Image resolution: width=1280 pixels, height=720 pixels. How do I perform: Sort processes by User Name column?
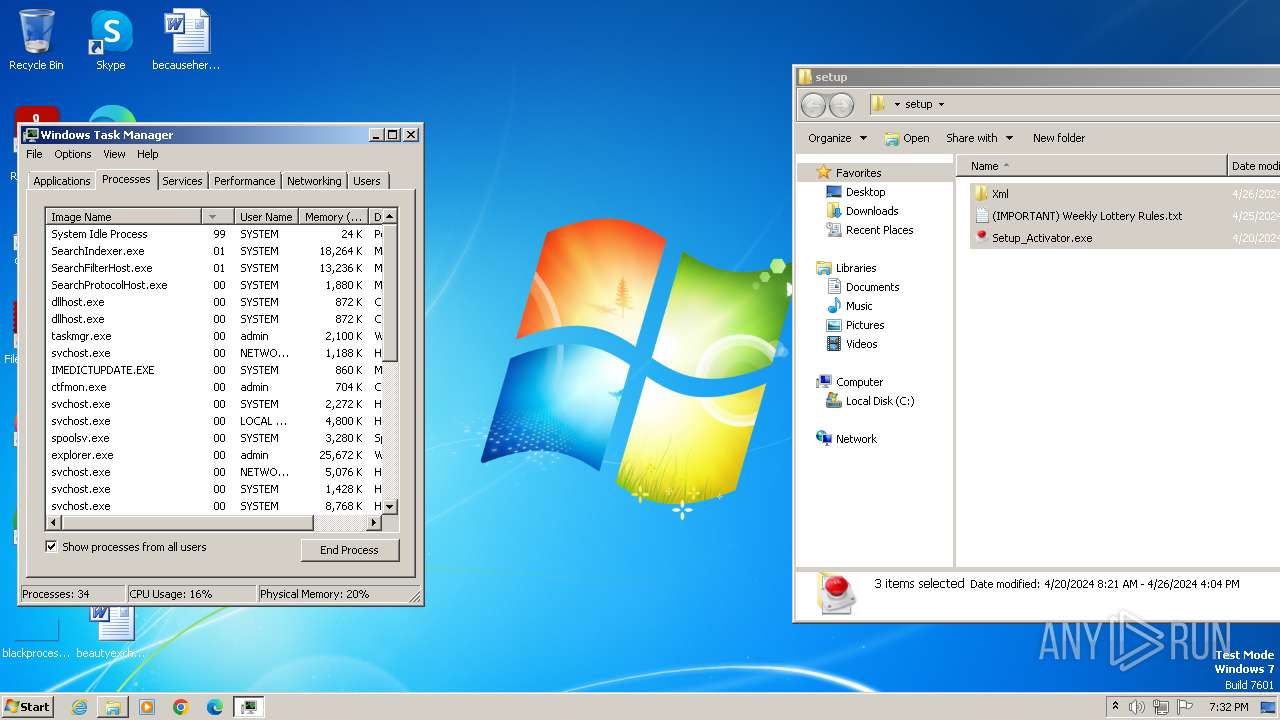point(266,217)
